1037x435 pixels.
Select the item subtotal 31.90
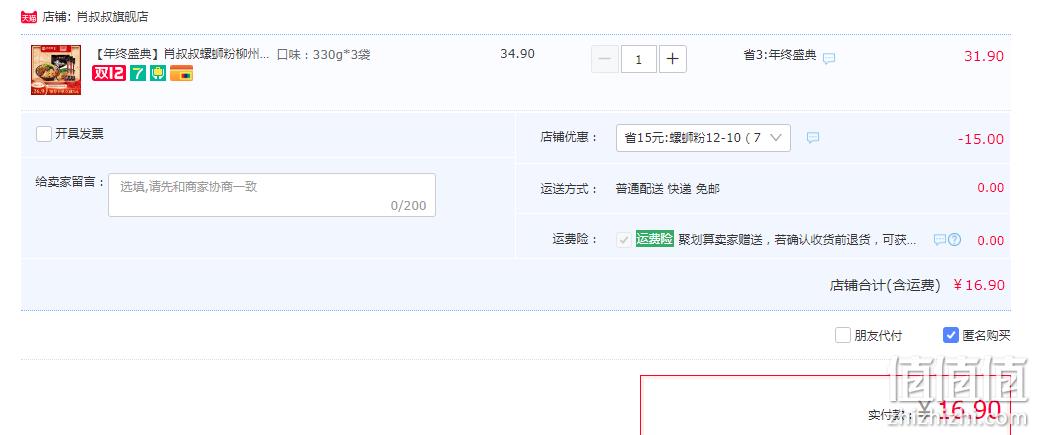pos(984,56)
